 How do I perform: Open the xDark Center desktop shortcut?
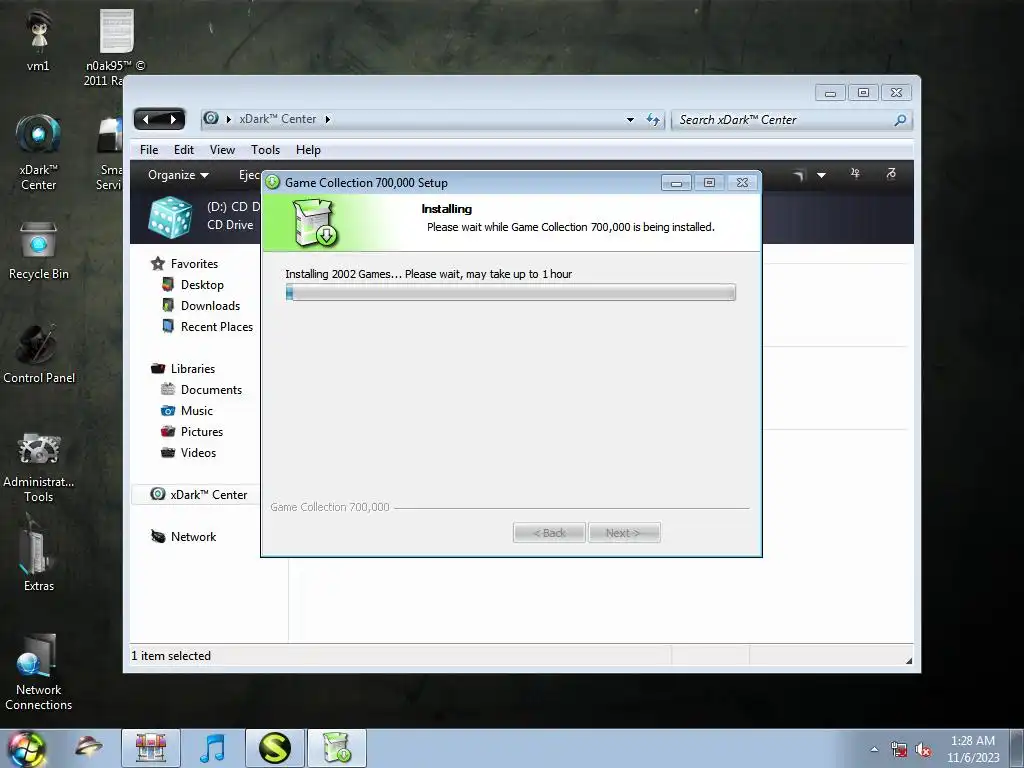point(39,152)
